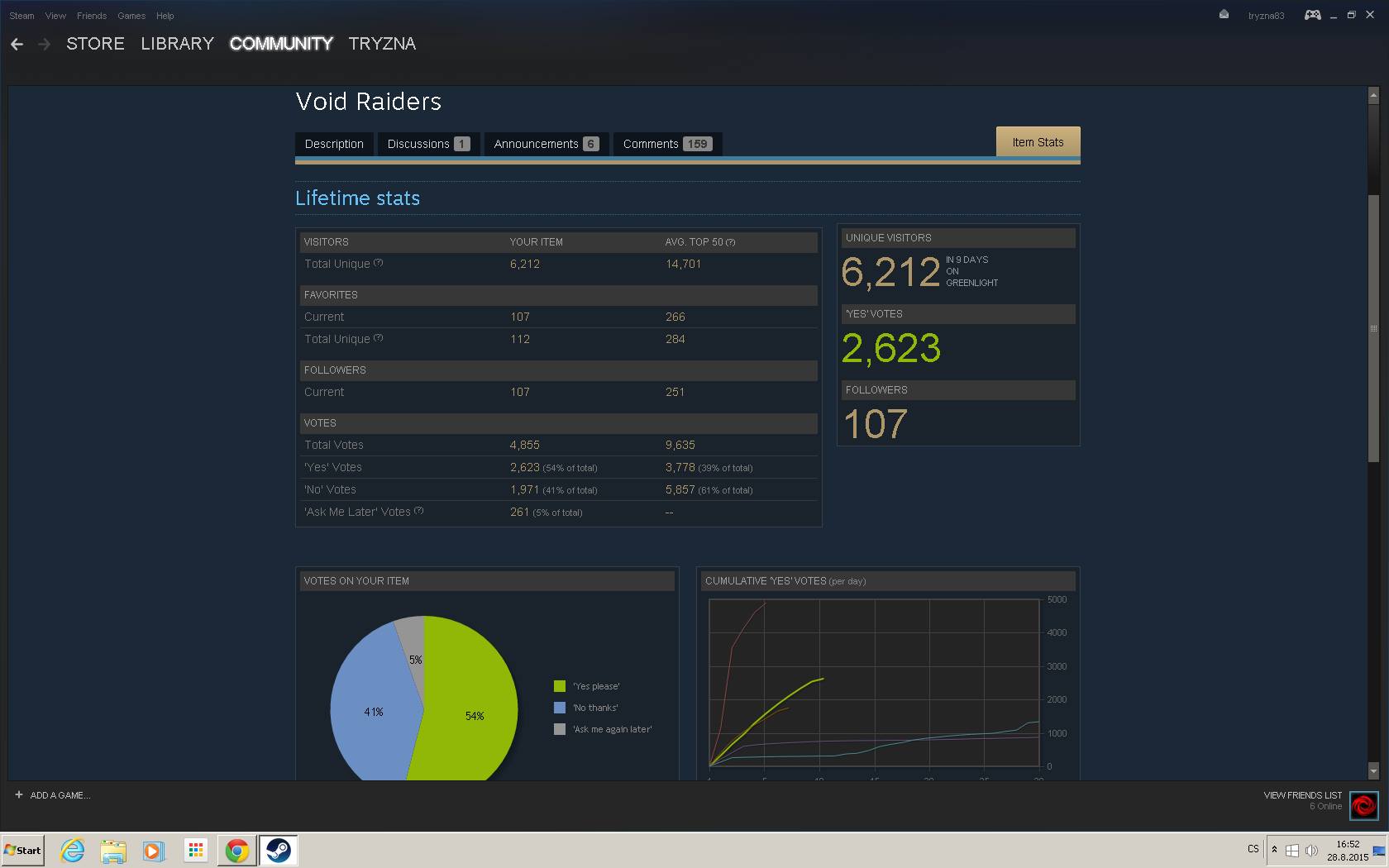The height and width of the screenshot is (868, 1389).
Task: Click the CS language indicator
Action: (x=1253, y=849)
